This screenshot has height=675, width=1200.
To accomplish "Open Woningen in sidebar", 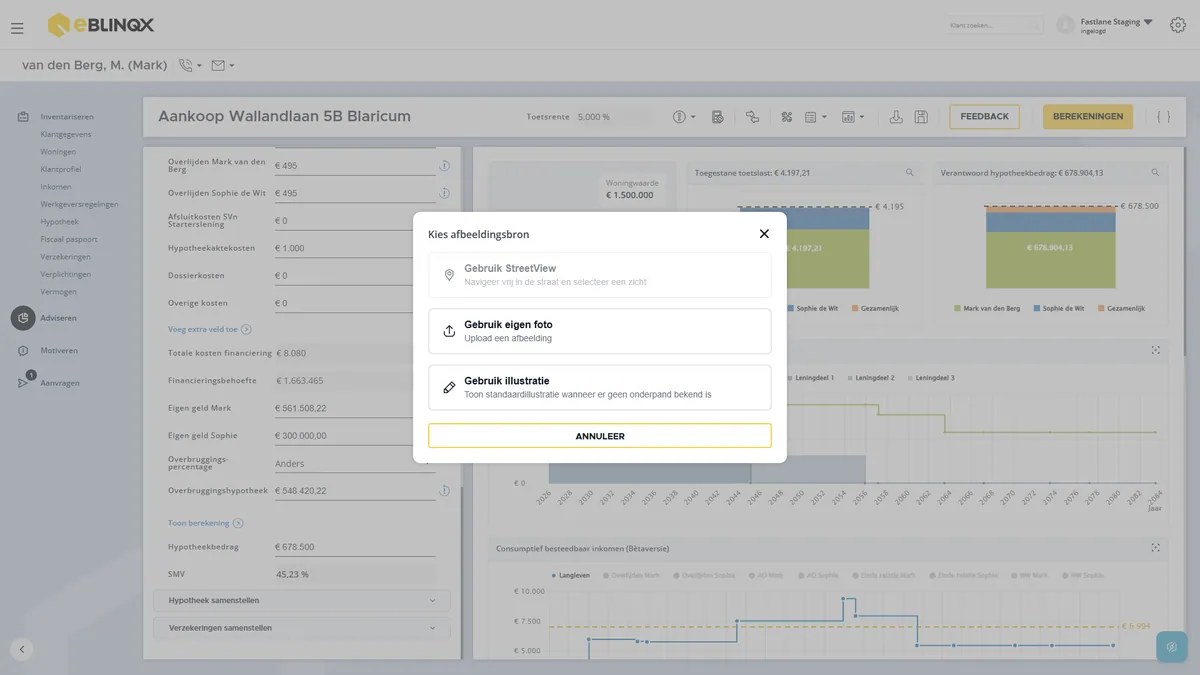I will 58,152.
